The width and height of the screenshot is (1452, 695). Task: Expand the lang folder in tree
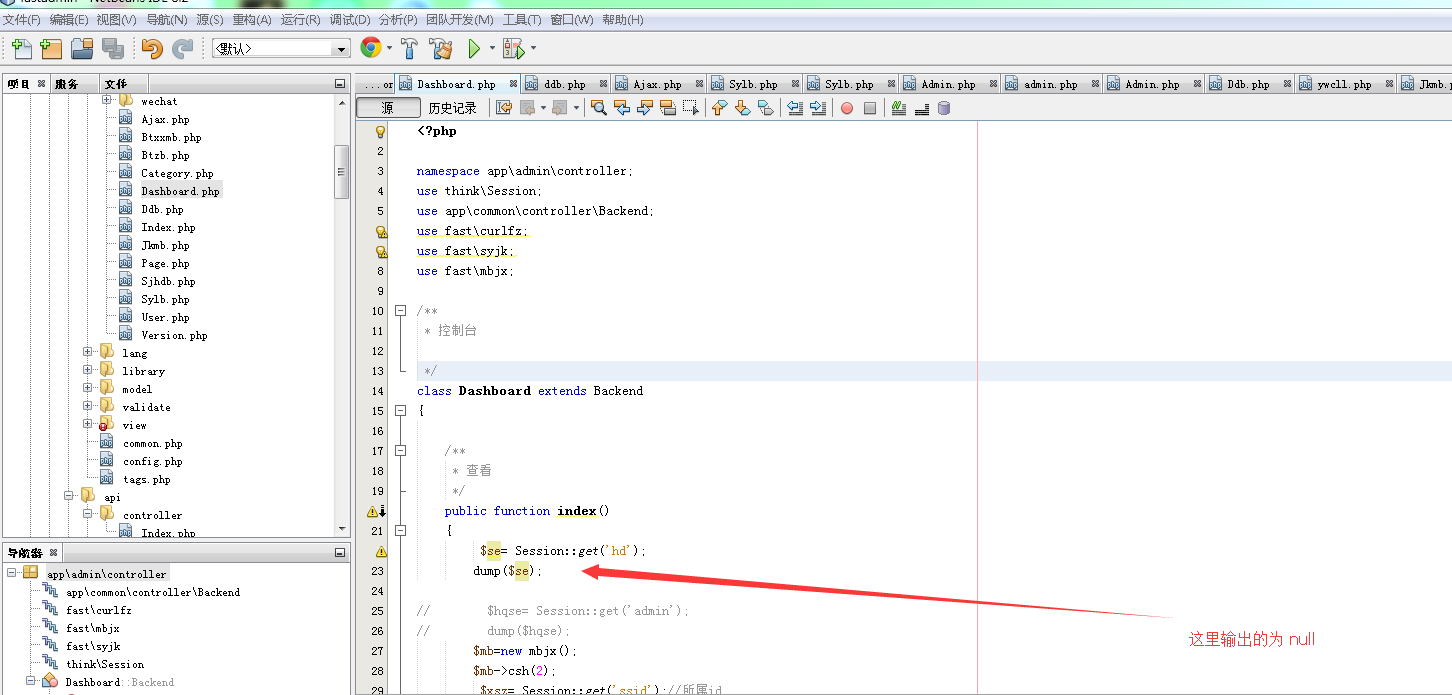pos(88,353)
